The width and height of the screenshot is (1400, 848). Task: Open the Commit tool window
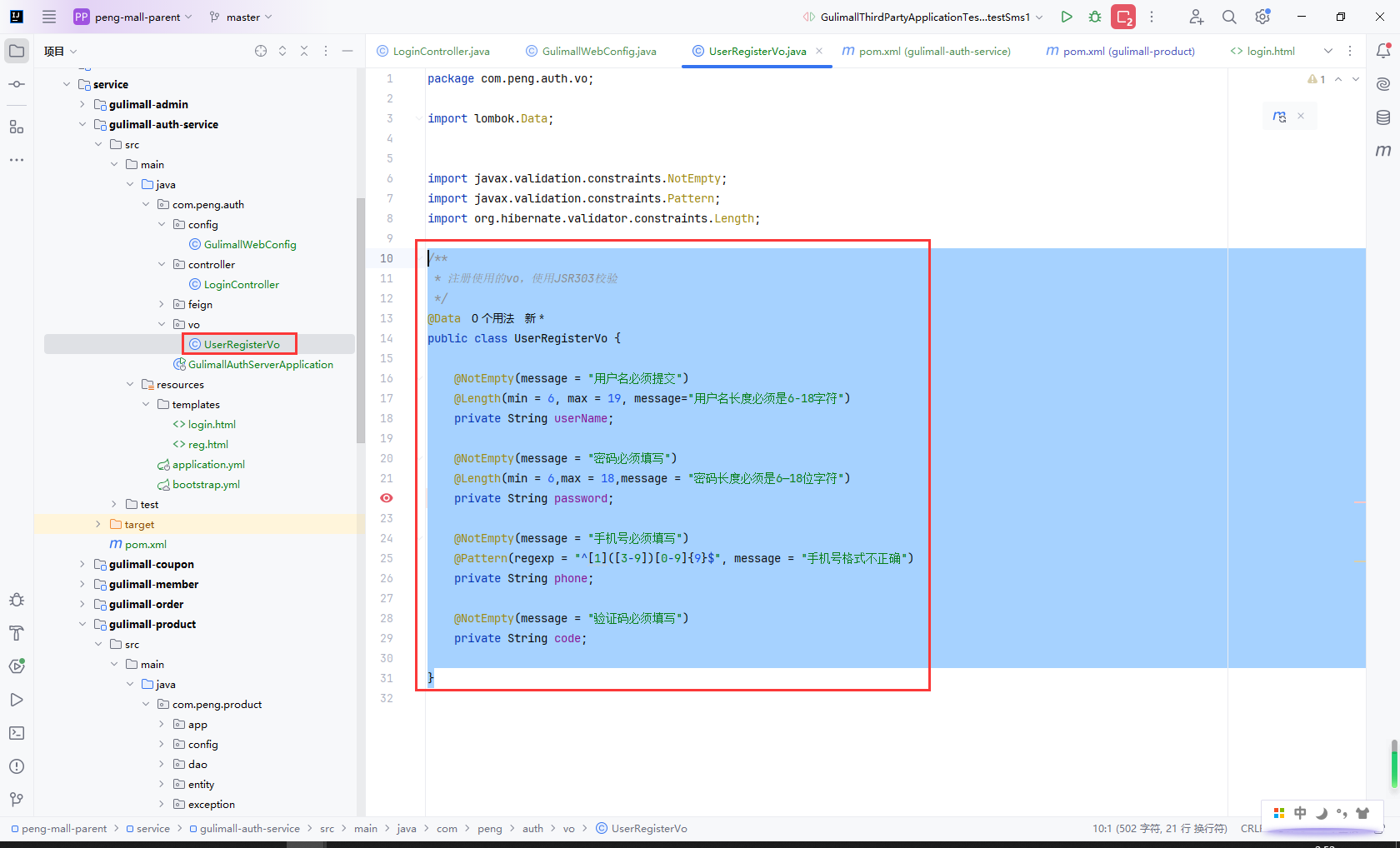(x=17, y=84)
